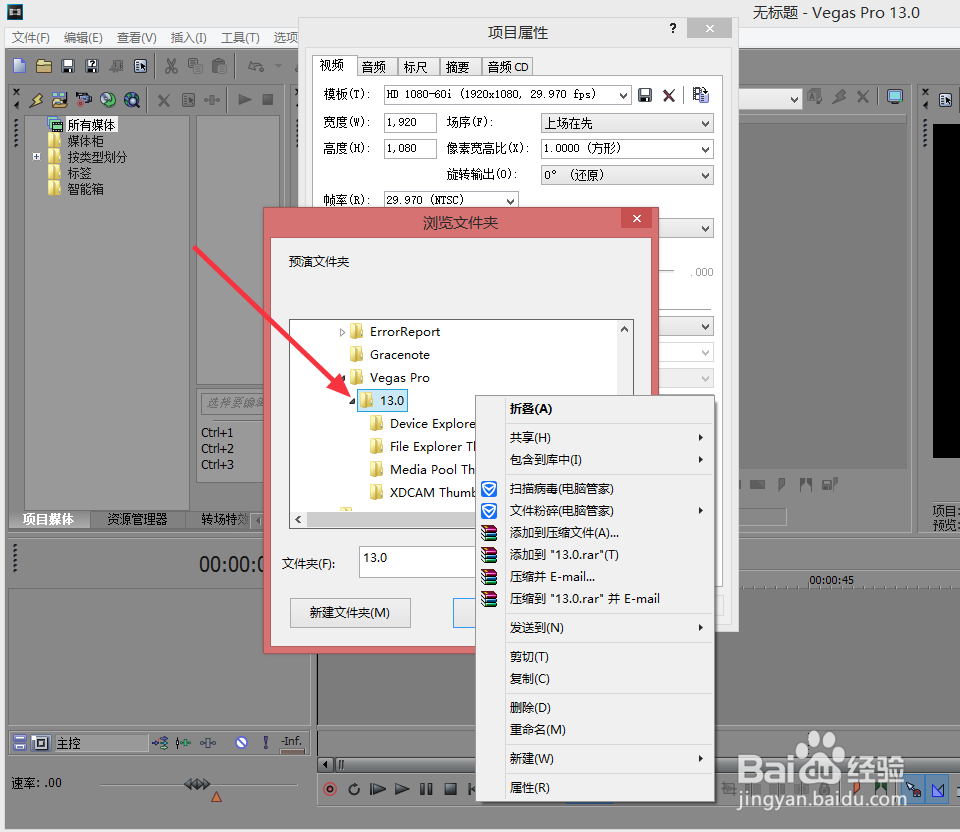This screenshot has height=832, width=960.
Task: Open the 像素宽高比 dropdown
Action: (x=705, y=149)
